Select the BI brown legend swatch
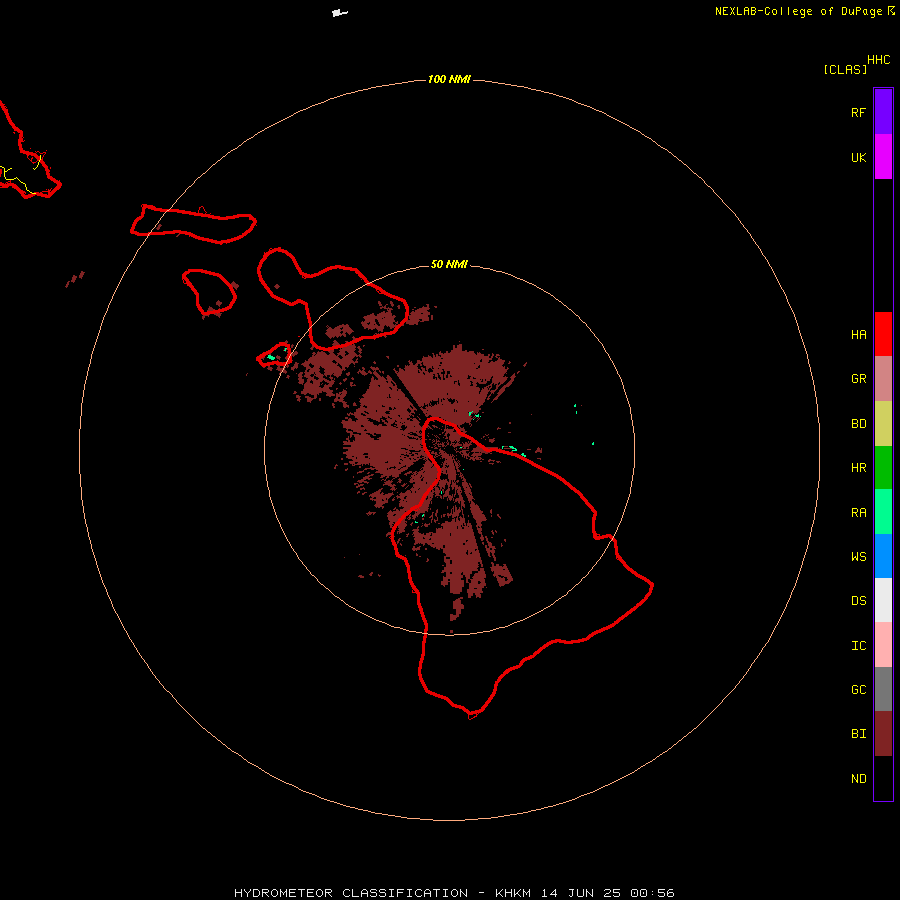Viewport: 900px width, 900px height. point(883,734)
